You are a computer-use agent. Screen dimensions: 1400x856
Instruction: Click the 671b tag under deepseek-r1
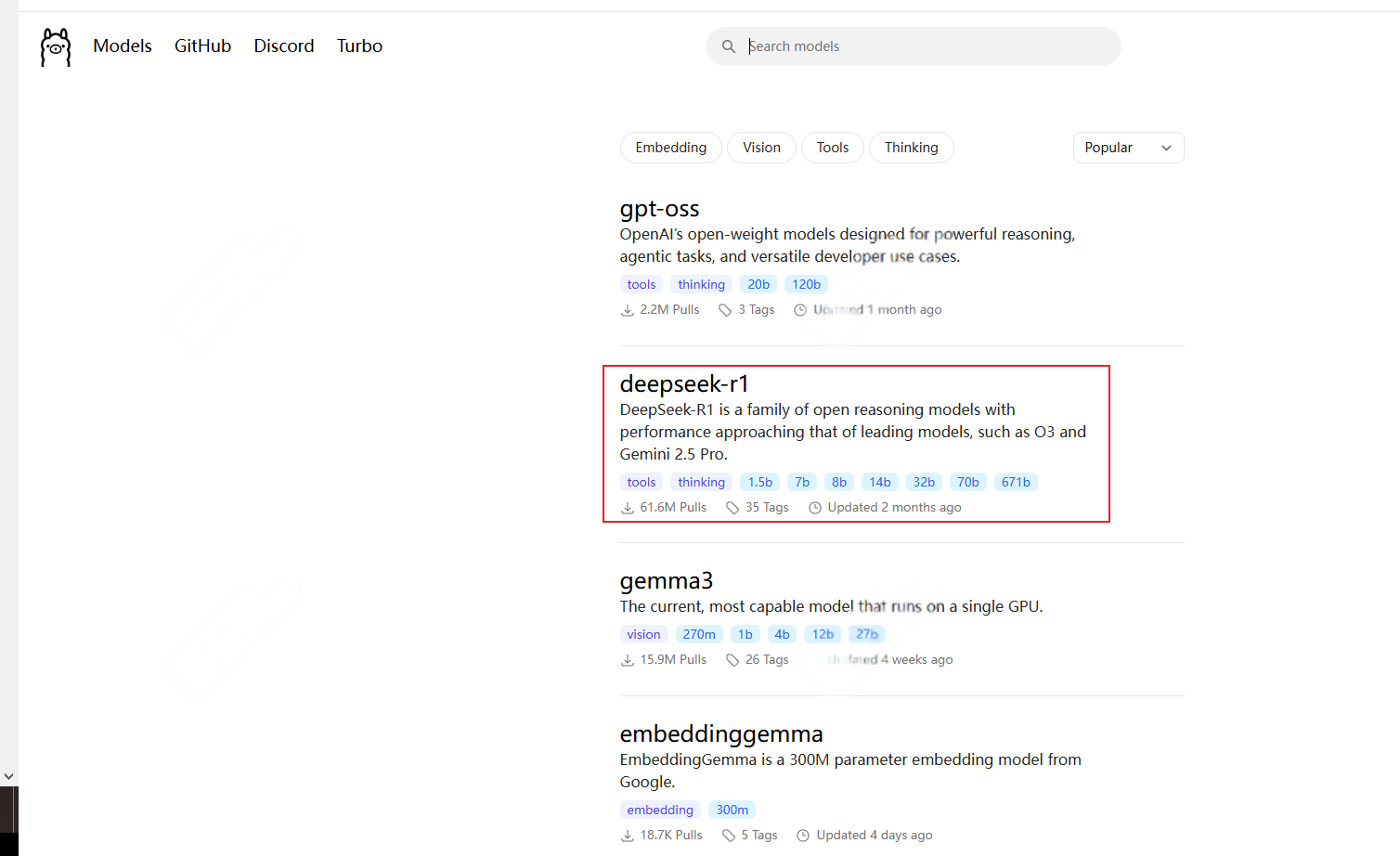(x=1016, y=483)
